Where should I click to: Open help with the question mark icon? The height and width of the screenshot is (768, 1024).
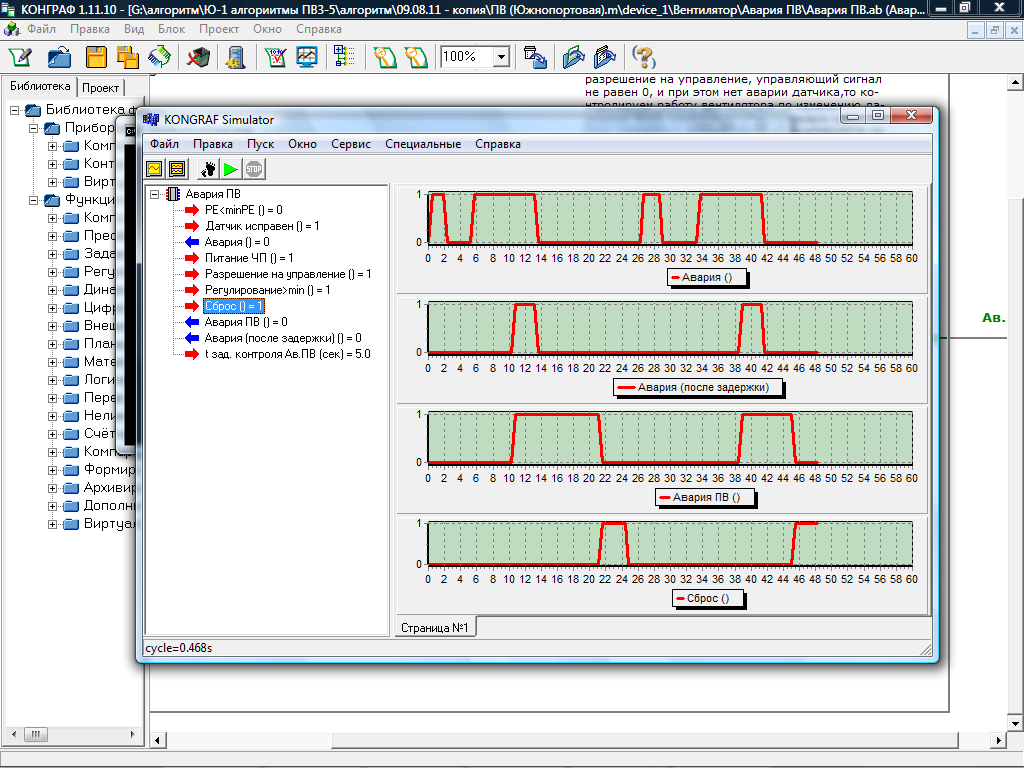point(644,57)
